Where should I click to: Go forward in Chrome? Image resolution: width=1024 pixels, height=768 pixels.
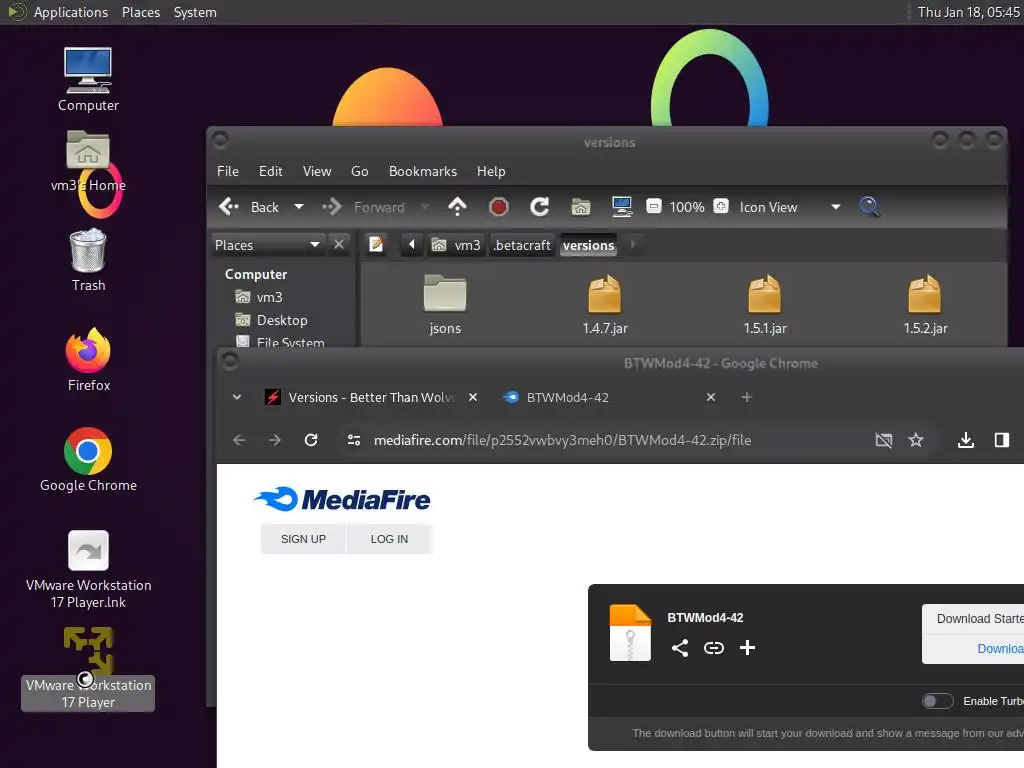pos(275,440)
